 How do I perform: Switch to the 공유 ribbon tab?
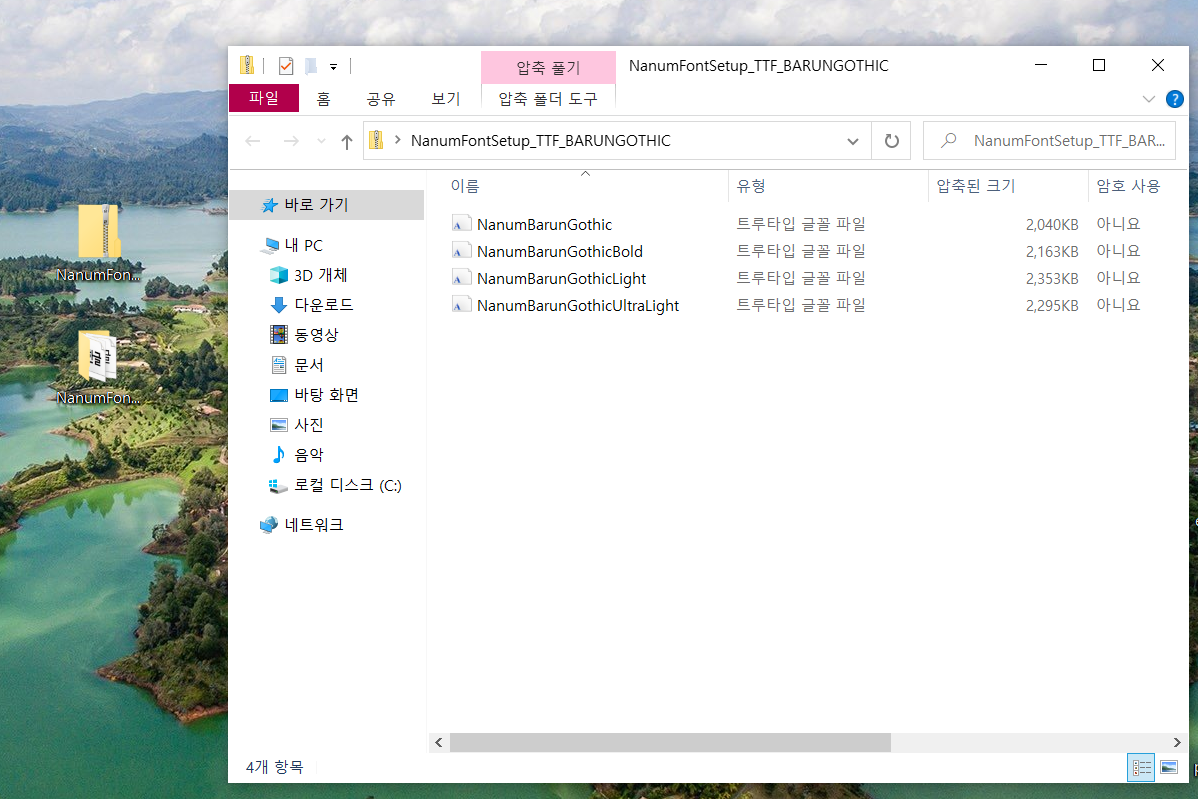click(x=380, y=99)
